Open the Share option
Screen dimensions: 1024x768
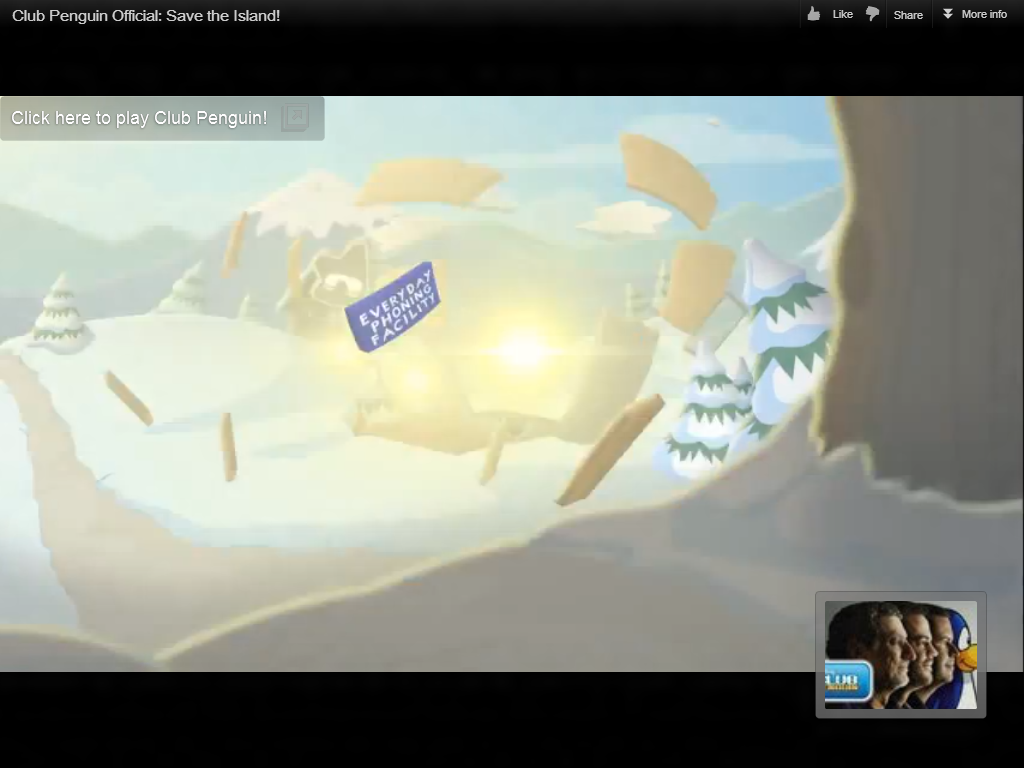(908, 14)
